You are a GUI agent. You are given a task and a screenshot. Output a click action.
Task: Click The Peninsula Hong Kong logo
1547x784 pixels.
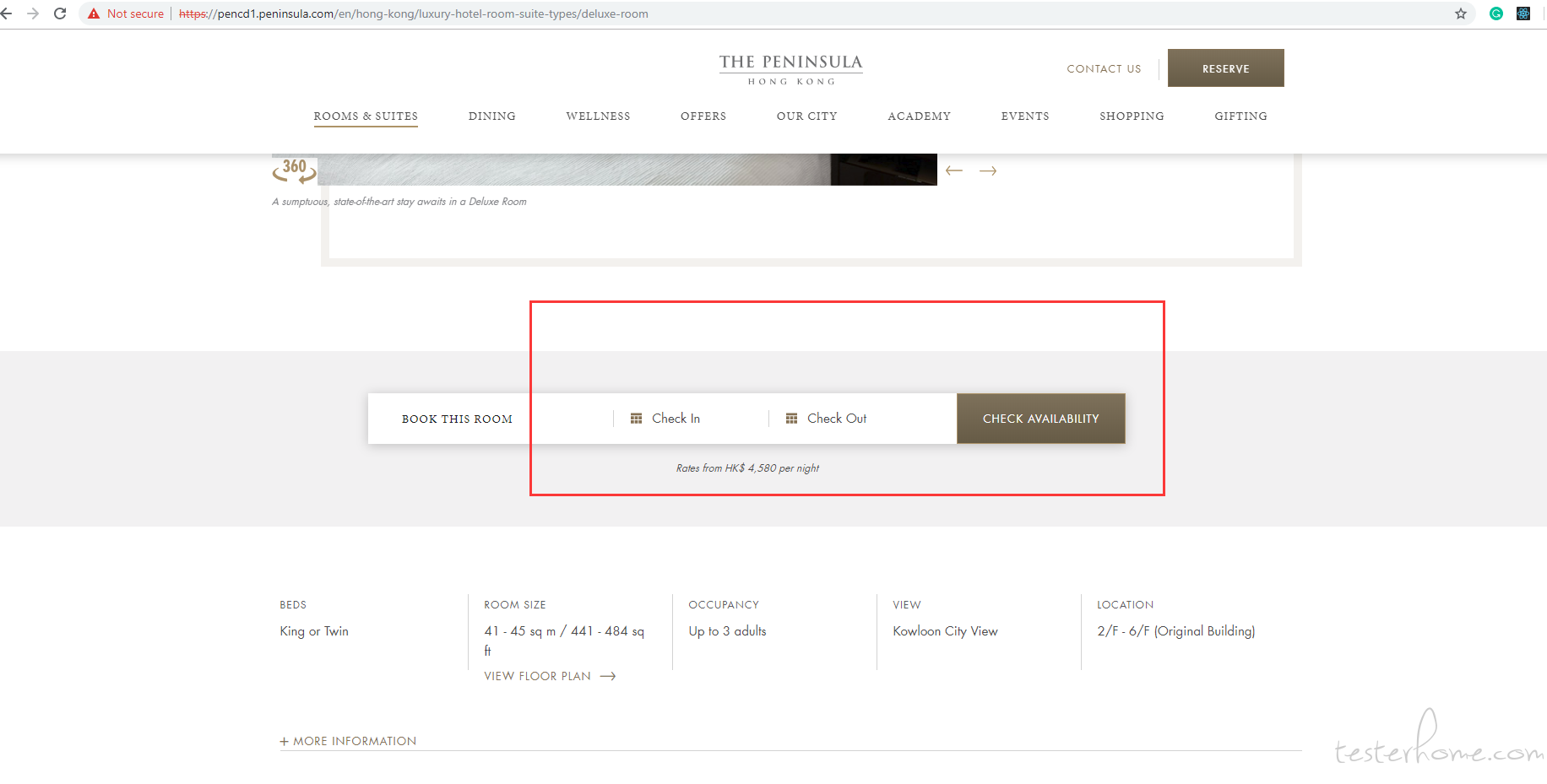(790, 69)
